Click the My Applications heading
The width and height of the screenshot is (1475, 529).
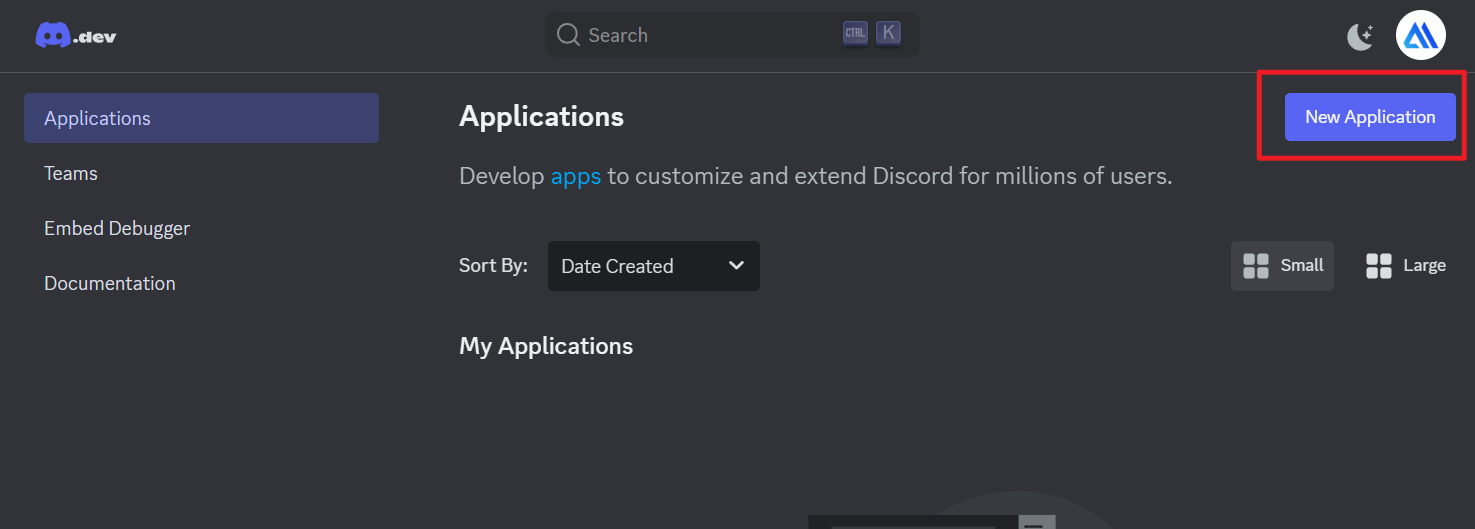tap(546, 346)
